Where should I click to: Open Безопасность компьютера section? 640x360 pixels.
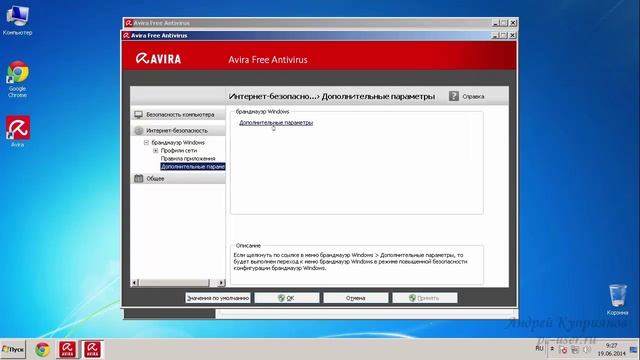[x=178, y=114]
